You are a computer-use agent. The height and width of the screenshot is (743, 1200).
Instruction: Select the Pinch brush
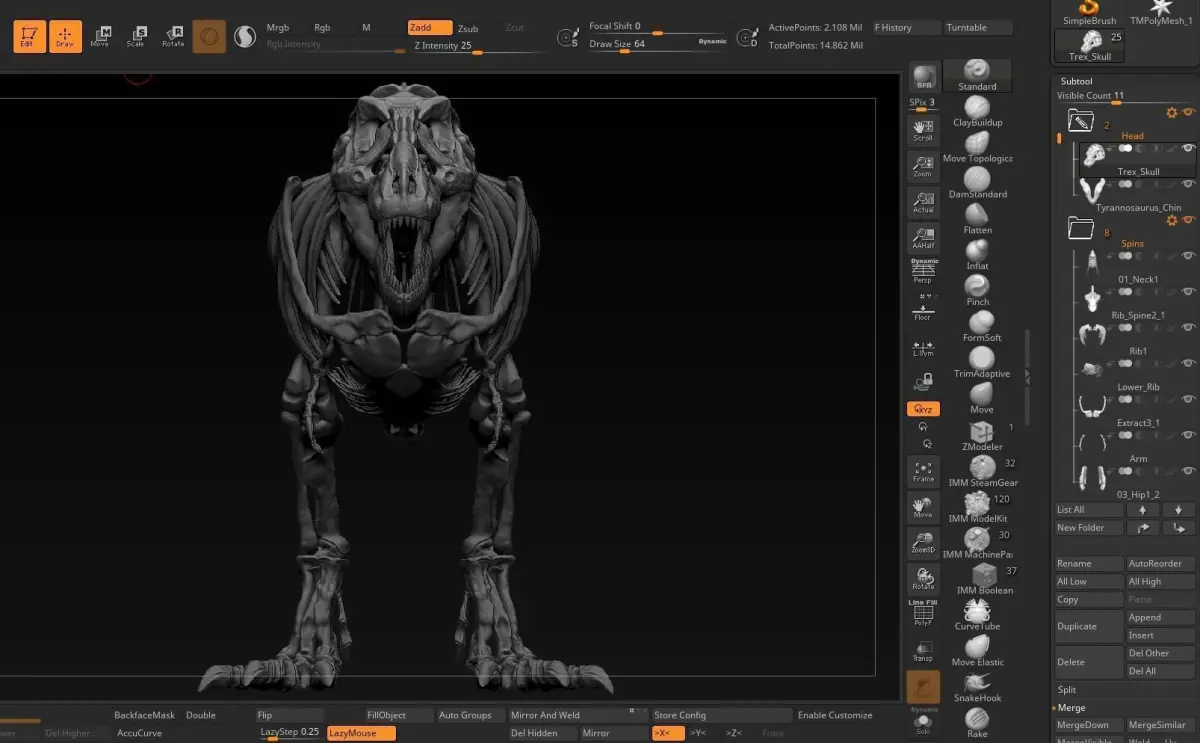[977, 292]
